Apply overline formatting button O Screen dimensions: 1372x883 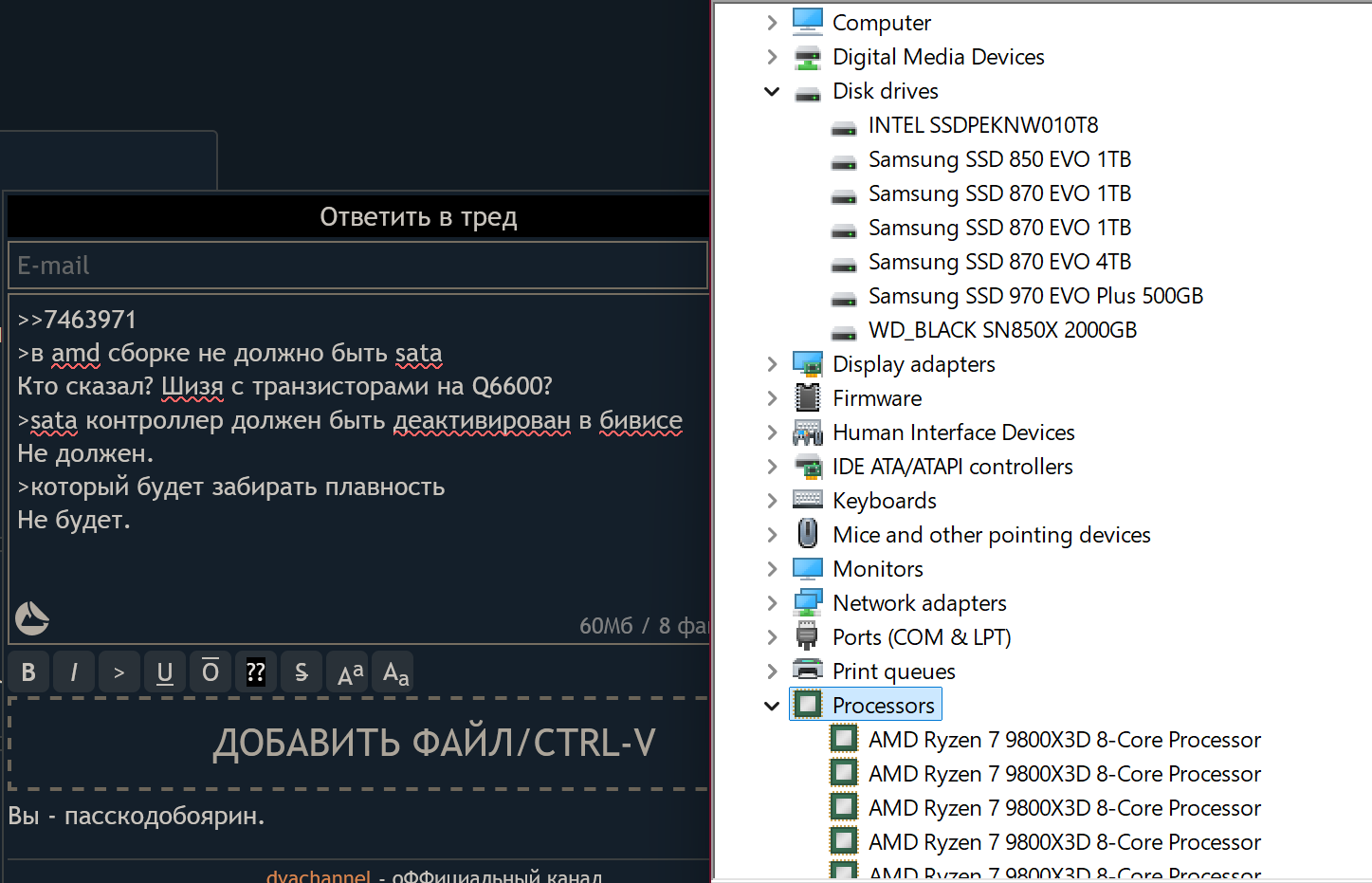click(x=210, y=672)
